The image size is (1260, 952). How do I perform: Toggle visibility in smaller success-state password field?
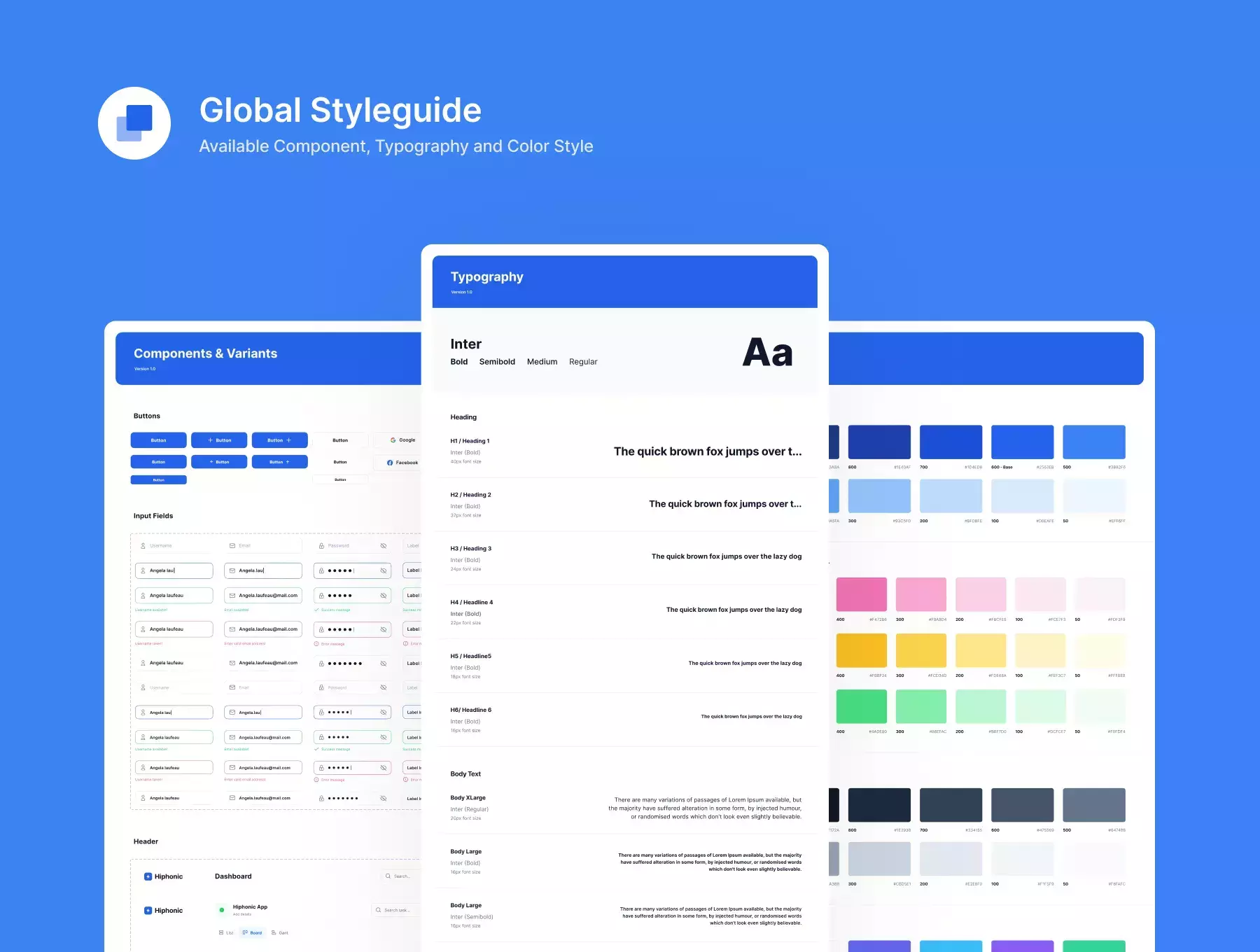click(384, 738)
